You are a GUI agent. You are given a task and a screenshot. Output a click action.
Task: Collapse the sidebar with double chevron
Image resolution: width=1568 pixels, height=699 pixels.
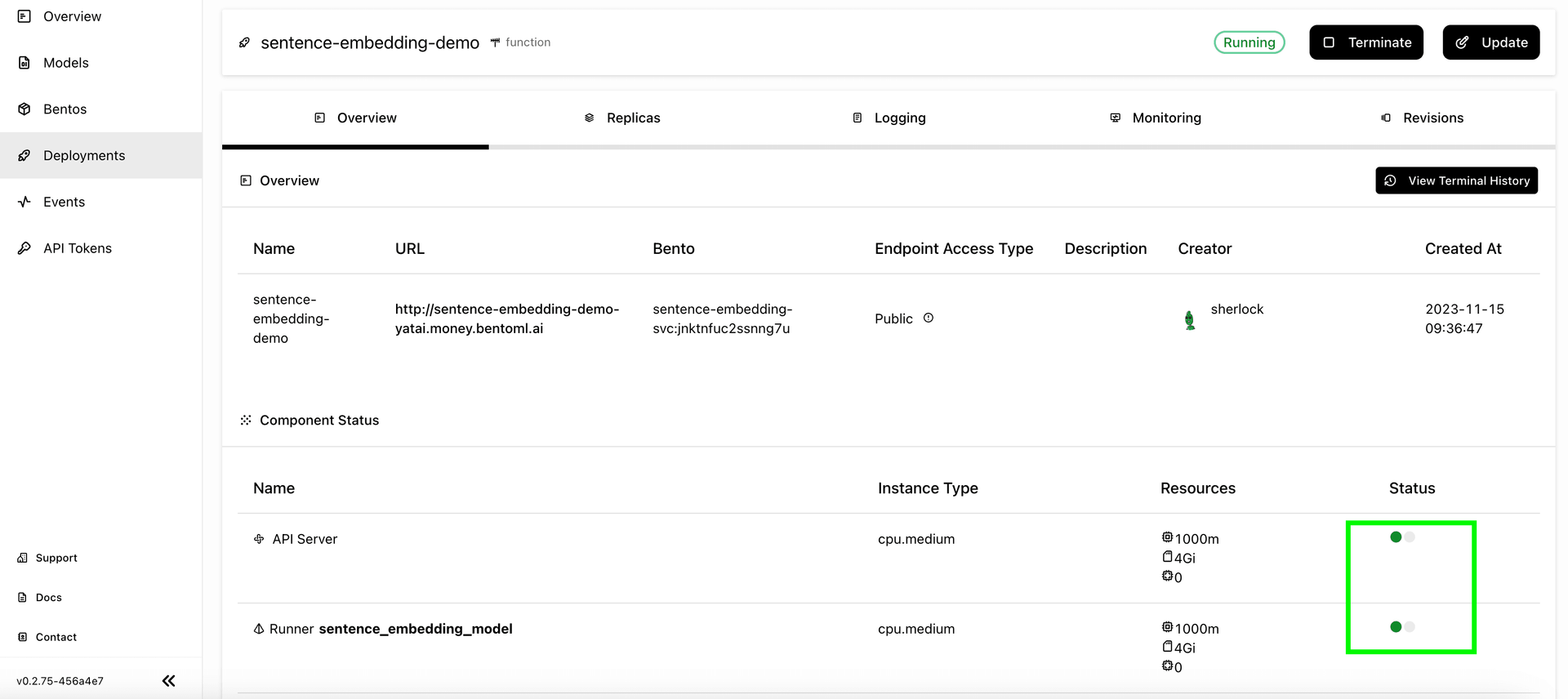point(169,681)
